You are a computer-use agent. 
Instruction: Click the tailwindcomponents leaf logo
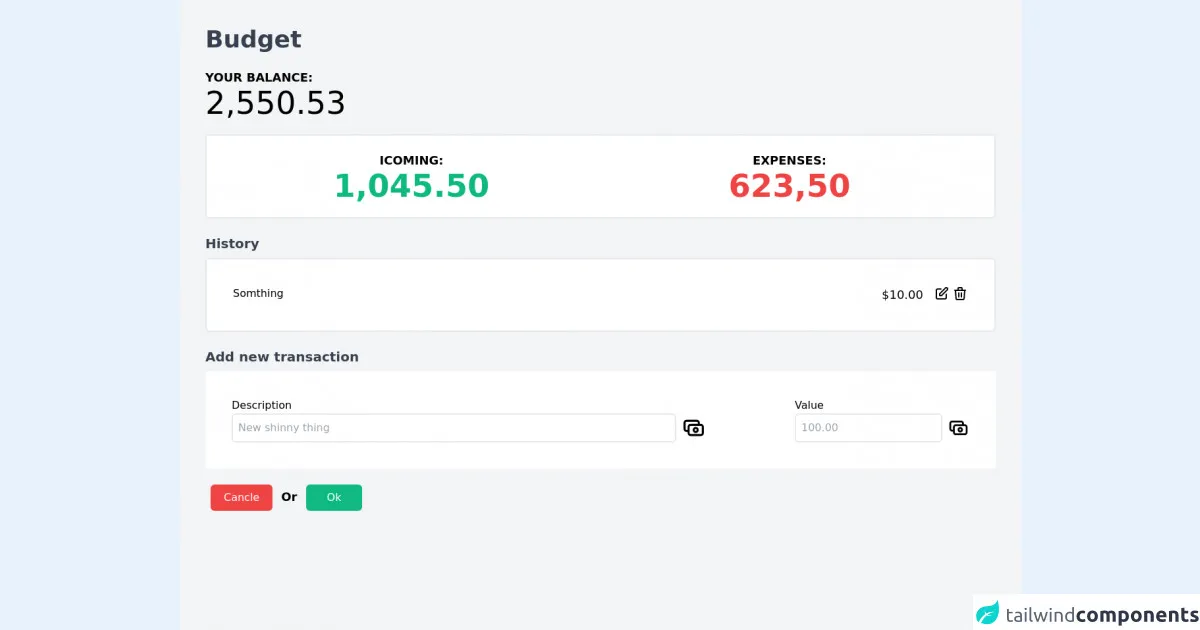click(x=988, y=613)
